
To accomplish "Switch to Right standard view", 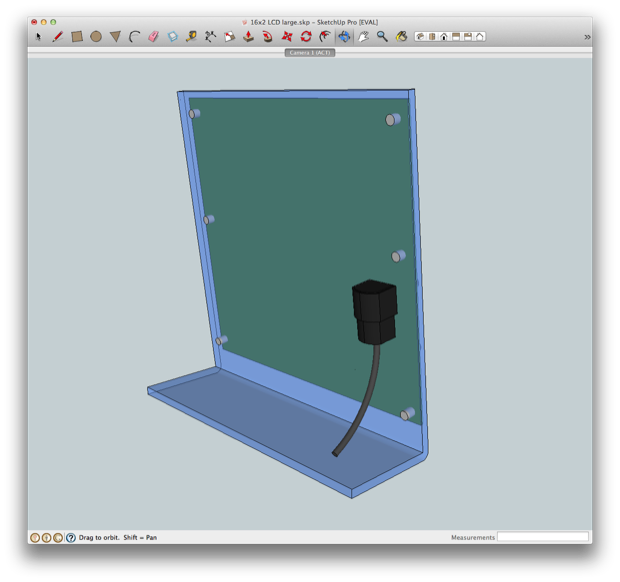I will point(456,37).
